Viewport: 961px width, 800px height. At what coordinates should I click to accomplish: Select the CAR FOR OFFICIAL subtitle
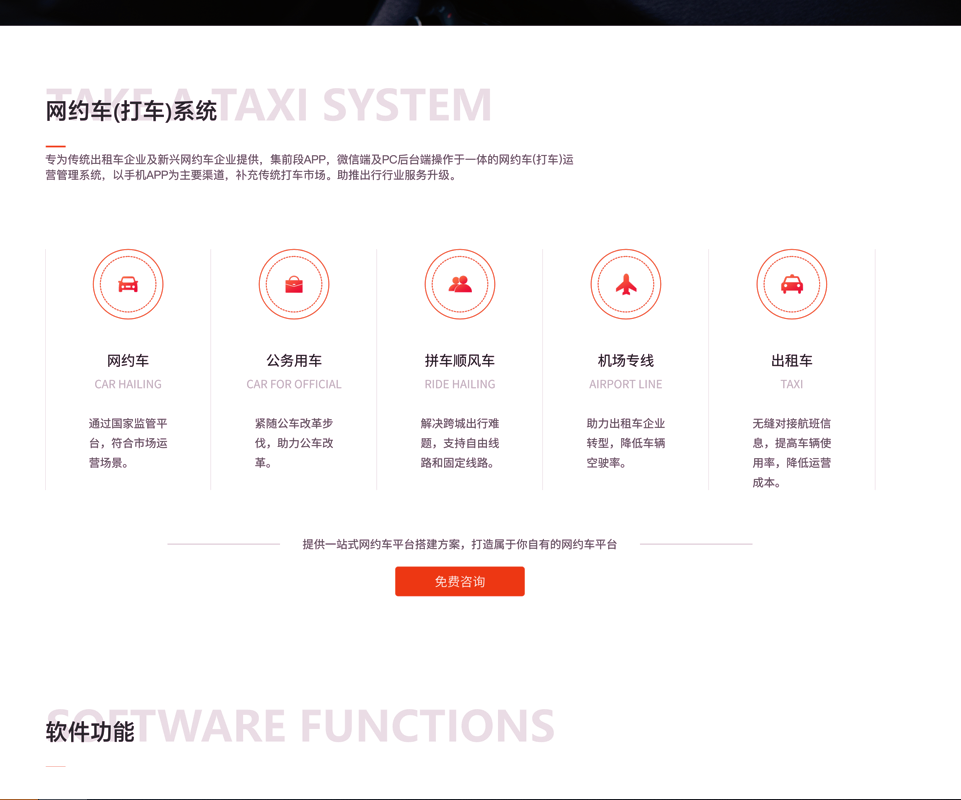pos(294,384)
